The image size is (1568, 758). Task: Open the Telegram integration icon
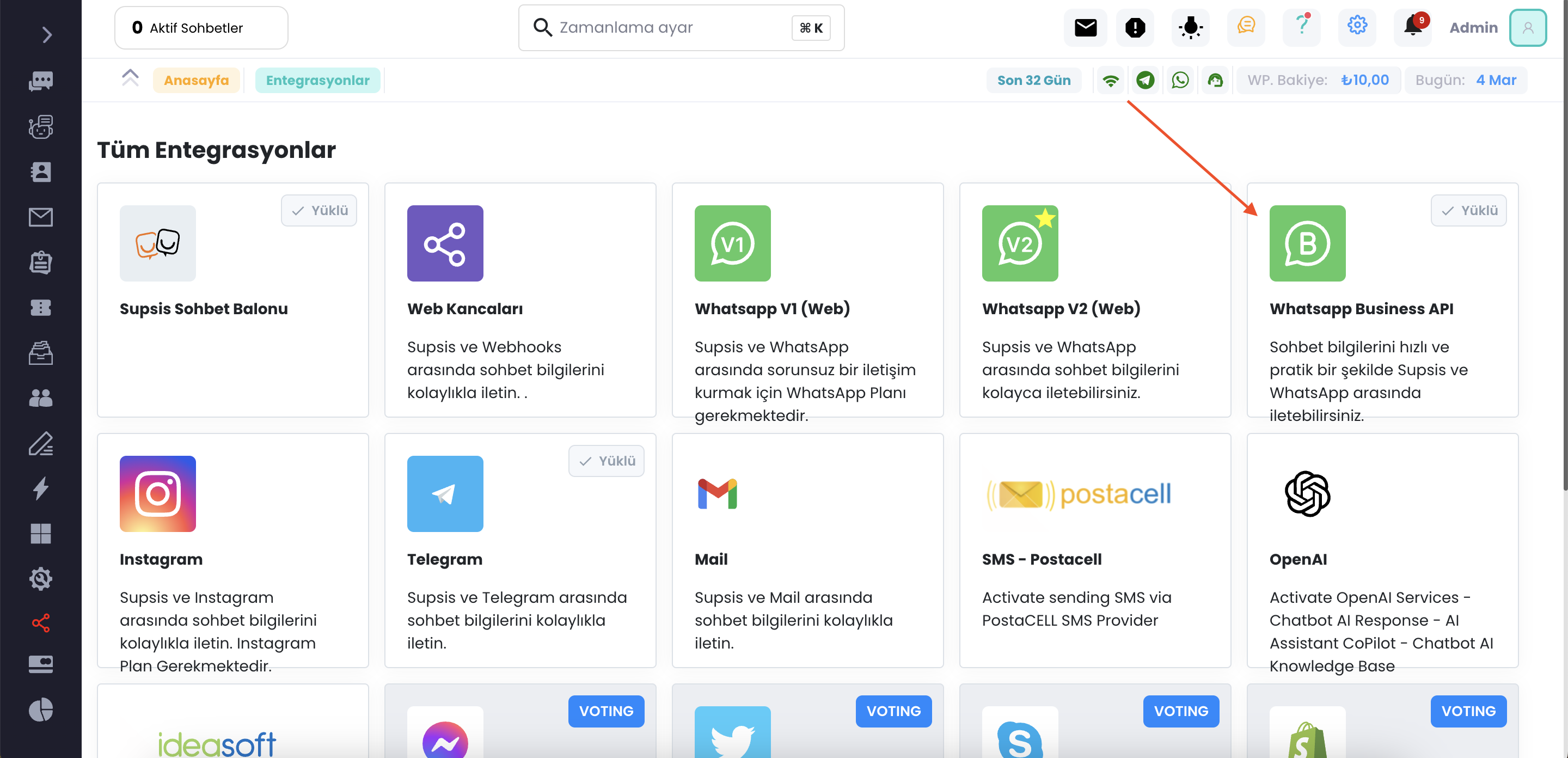[x=445, y=493]
